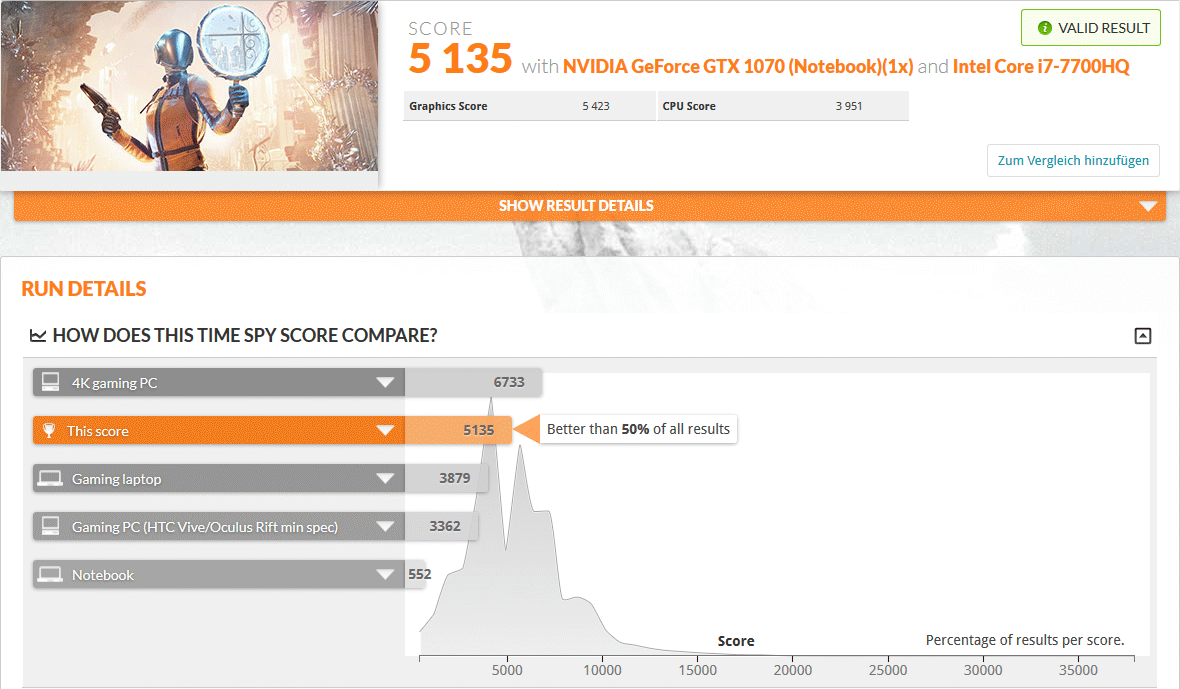Open the Intel Core i7-7700HQ link
The image size is (1180, 689).
1041,67
